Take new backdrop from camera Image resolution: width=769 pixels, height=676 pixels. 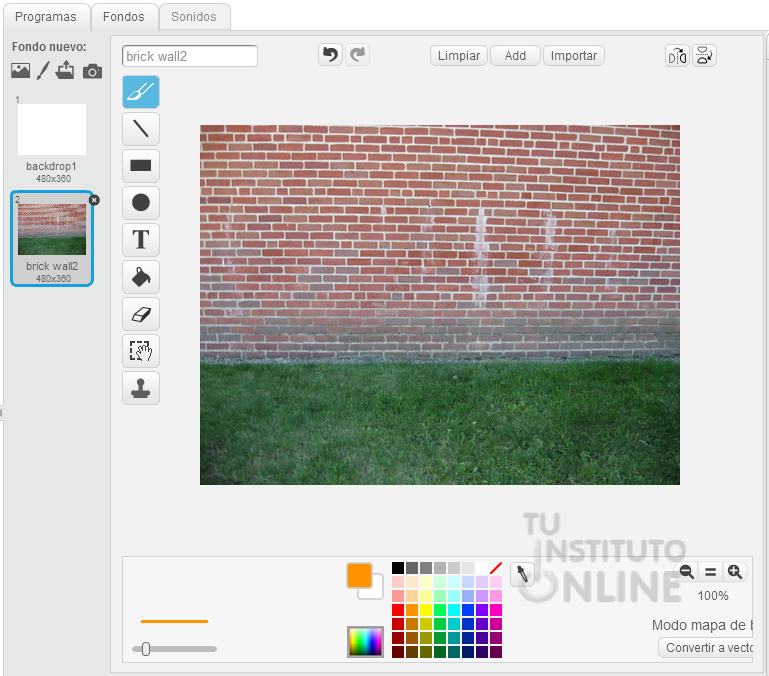pyautogui.click(x=92, y=72)
